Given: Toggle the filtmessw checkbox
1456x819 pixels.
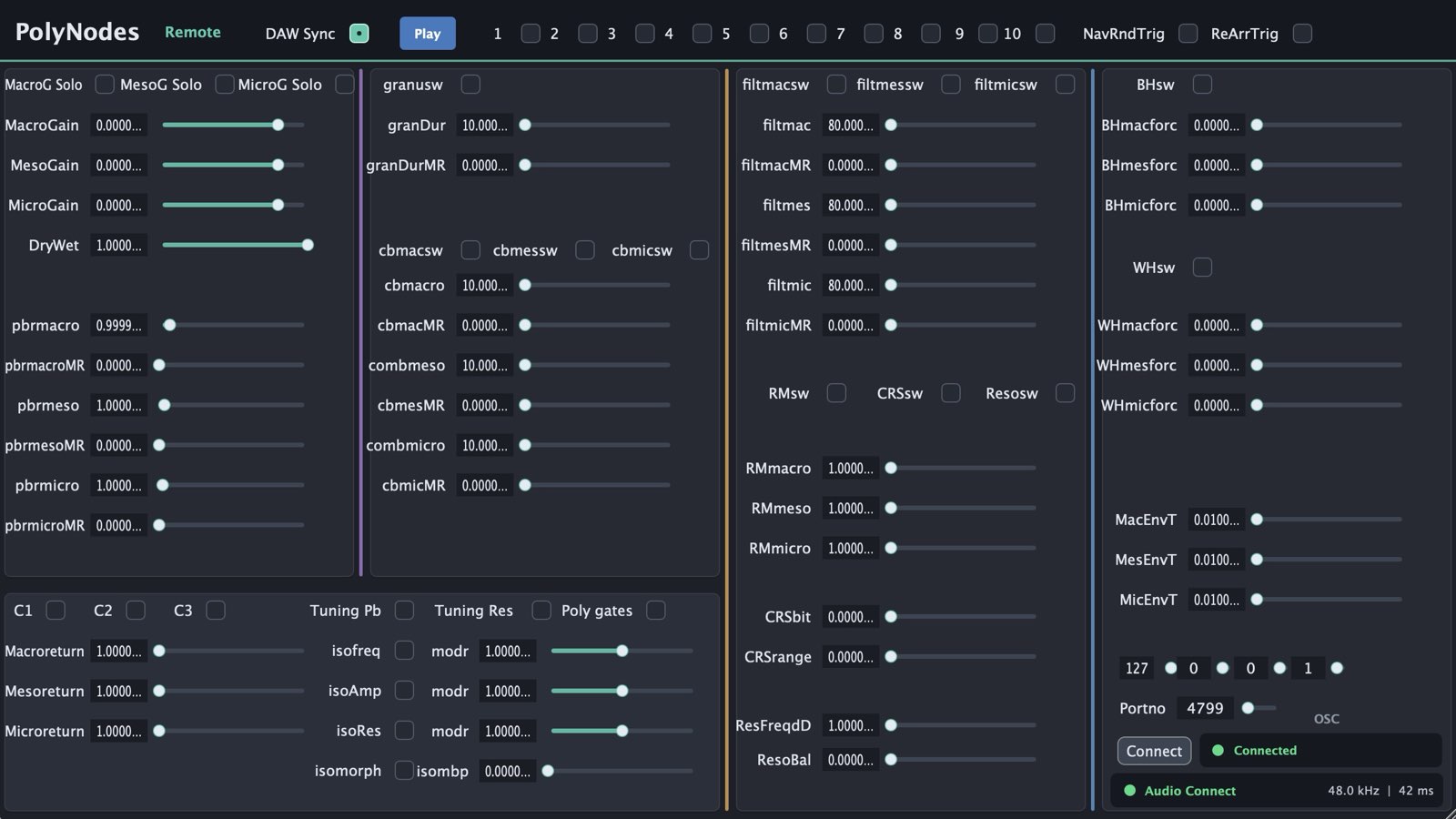Looking at the screenshot, I should click(951, 85).
